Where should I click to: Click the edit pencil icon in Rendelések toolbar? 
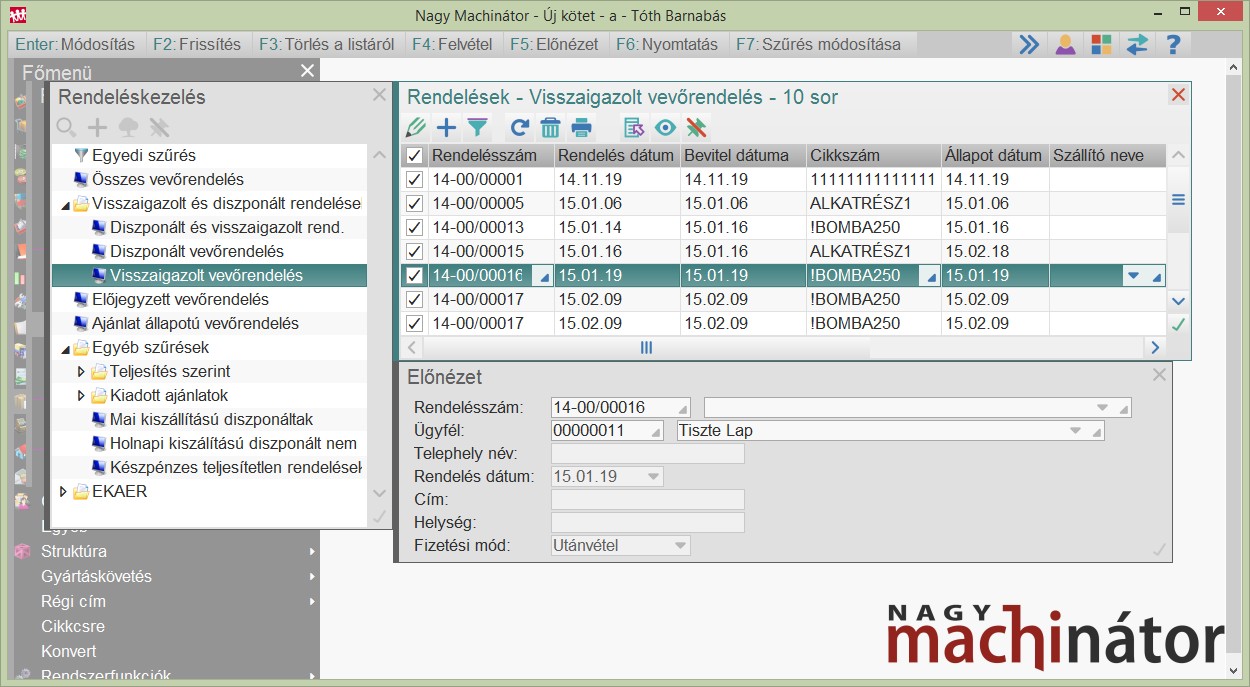coord(416,127)
